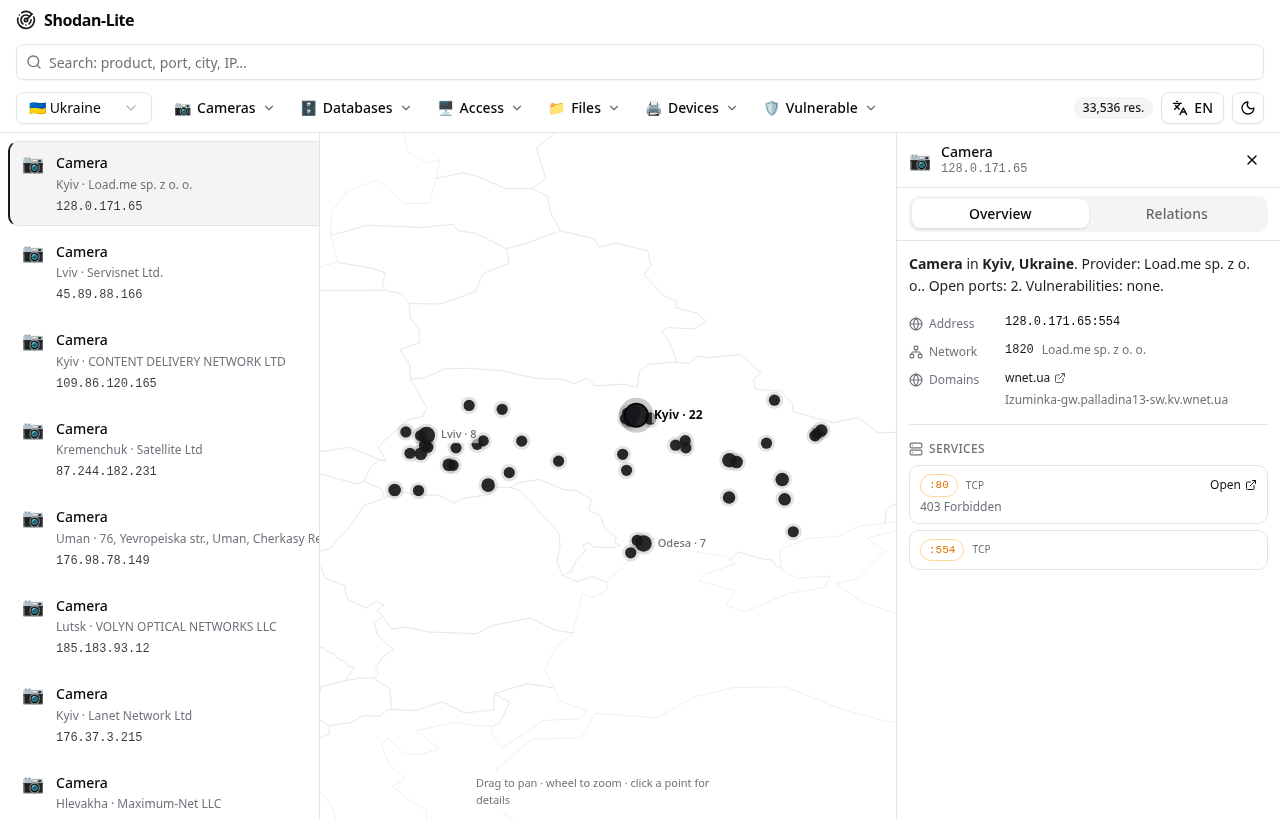Screen dimensions: 1280x820
Task: Select the Kyiv Lanet Network Ltd camera
Action: [164, 714]
